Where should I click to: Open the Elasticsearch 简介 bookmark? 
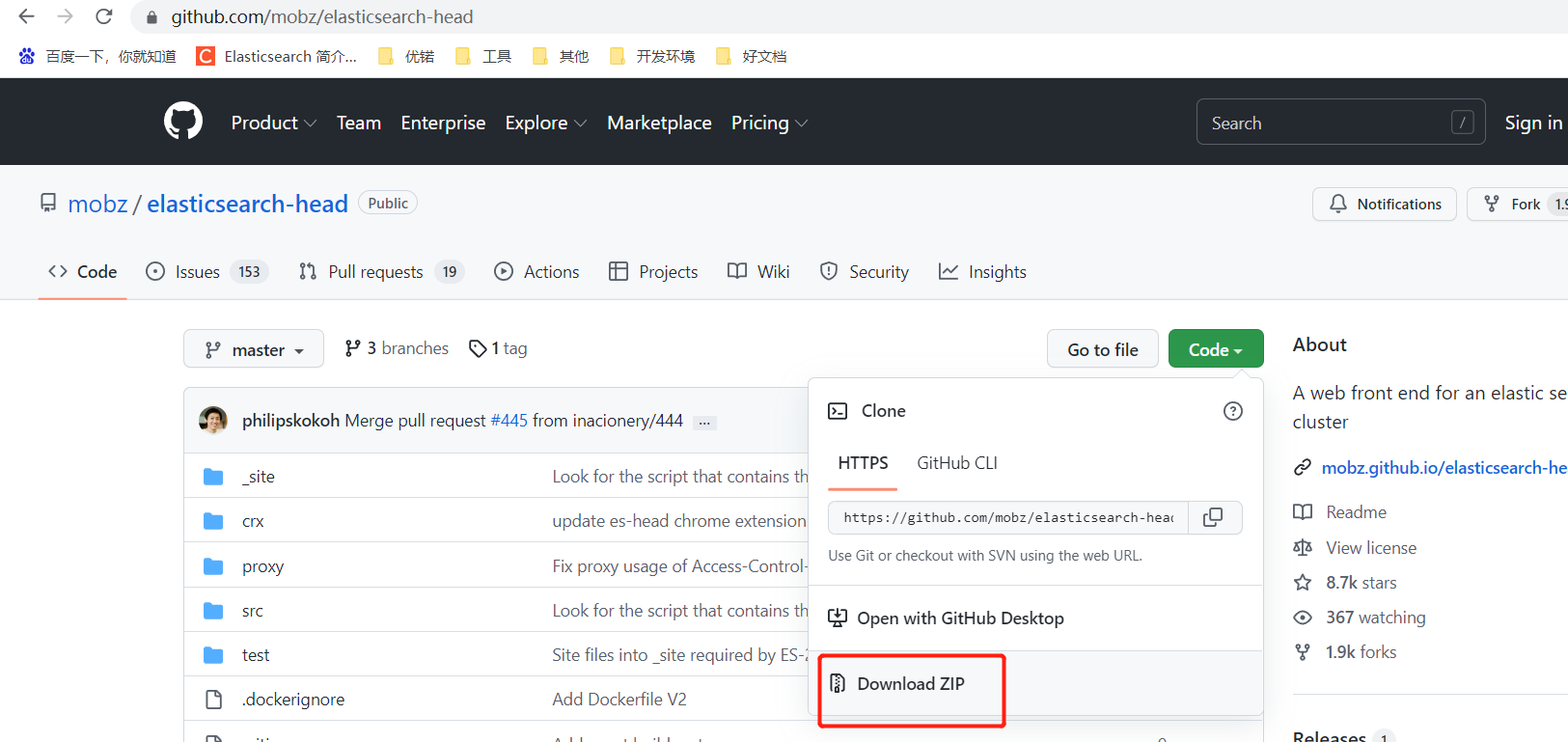click(277, 56)
